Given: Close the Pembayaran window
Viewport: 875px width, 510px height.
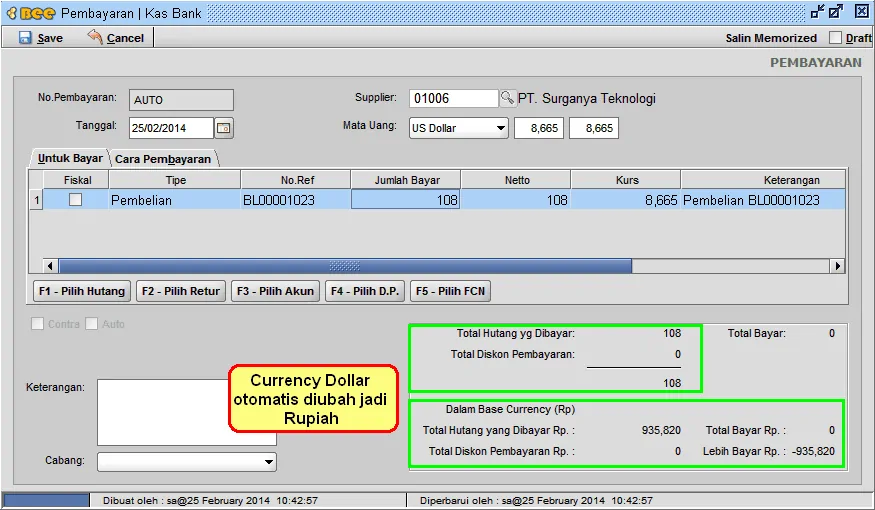Looking at the screenshot, I should pyautogui.click(x=861, y=12).
